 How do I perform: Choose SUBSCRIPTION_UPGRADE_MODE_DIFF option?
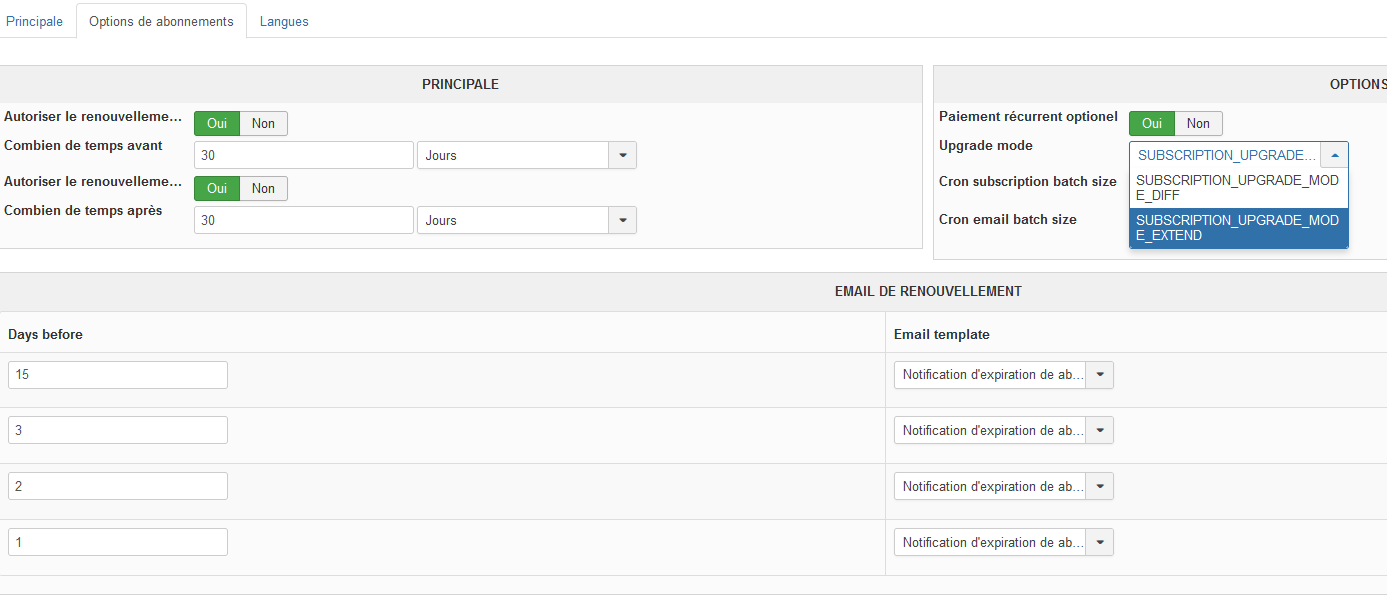pos(1238,187)
